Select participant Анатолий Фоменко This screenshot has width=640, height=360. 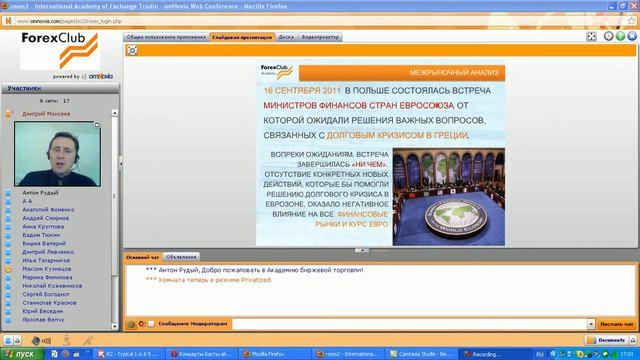tap(48, 210)
